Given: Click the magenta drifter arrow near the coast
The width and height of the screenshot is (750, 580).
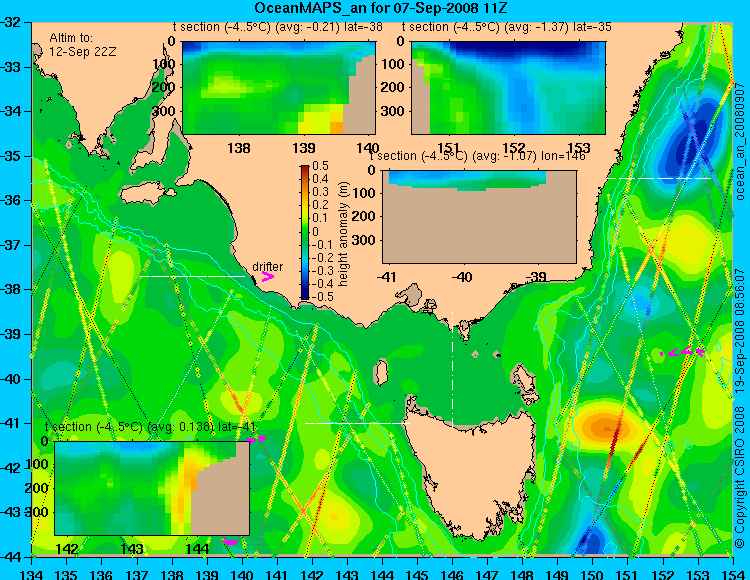Looking at the screenshot, I should pos(267,277).
